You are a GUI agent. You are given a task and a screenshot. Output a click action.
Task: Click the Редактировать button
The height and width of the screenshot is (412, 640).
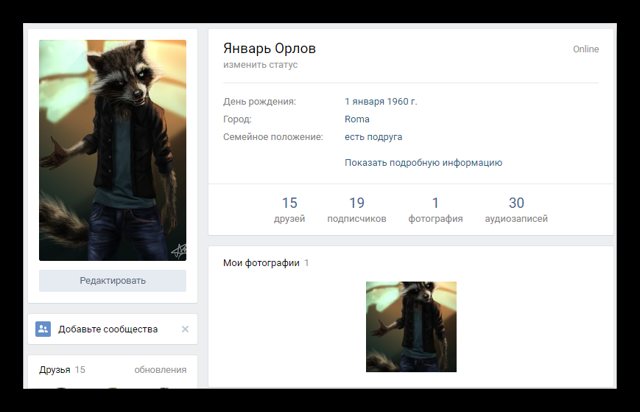113,281
